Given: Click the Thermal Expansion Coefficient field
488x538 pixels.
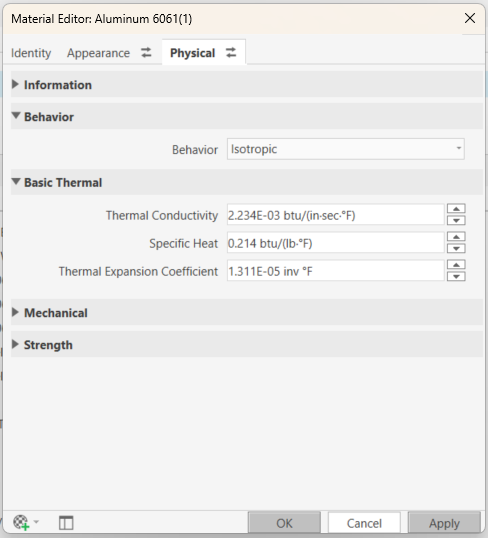Looking at the screenshot, I should click(336, 271).
